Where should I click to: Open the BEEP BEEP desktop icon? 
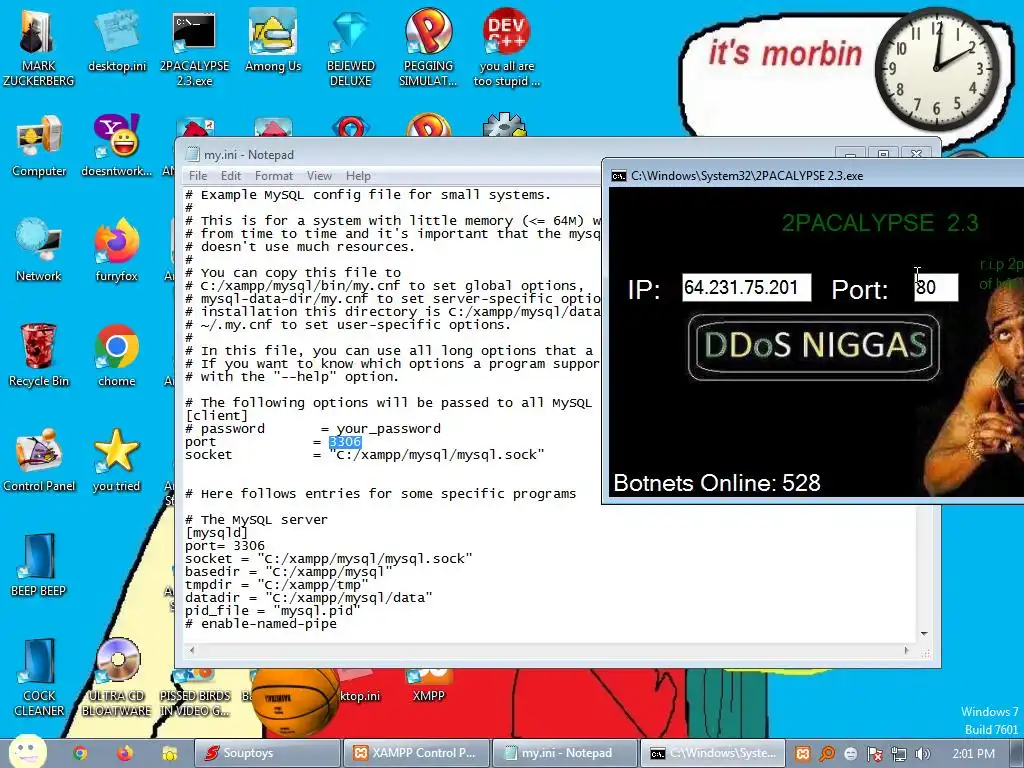point(39,566)
